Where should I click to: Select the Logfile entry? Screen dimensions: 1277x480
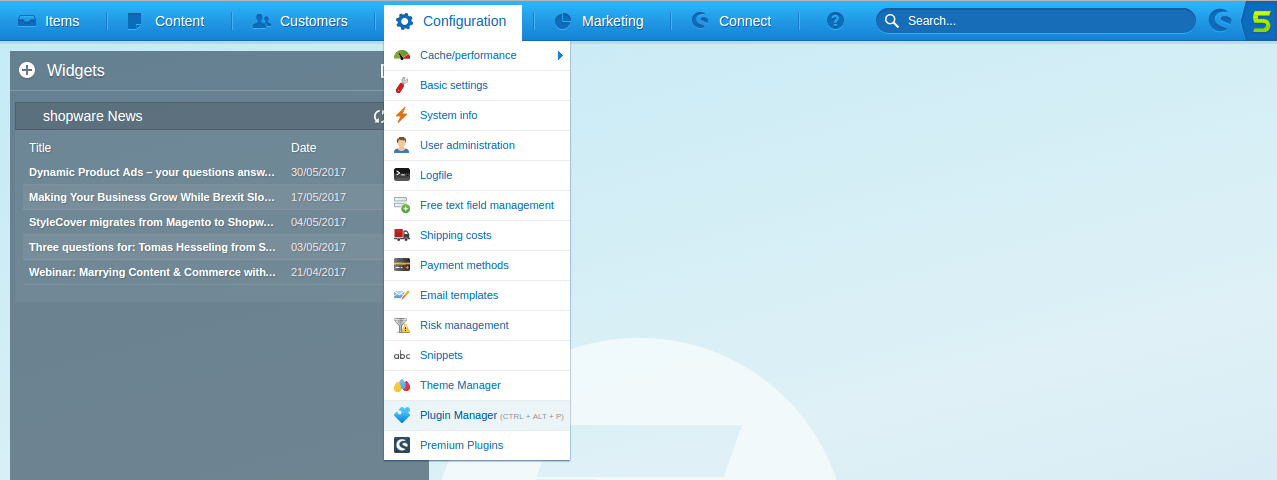point(477,175)
